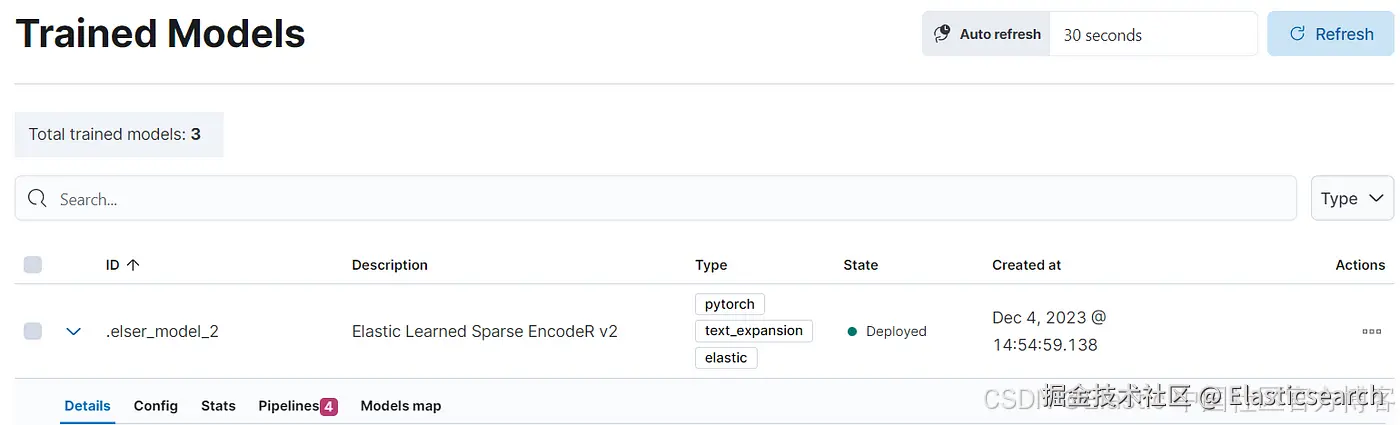1400x425 pixels.
Task: Go to the Models map tab
Action: [400, 406]
